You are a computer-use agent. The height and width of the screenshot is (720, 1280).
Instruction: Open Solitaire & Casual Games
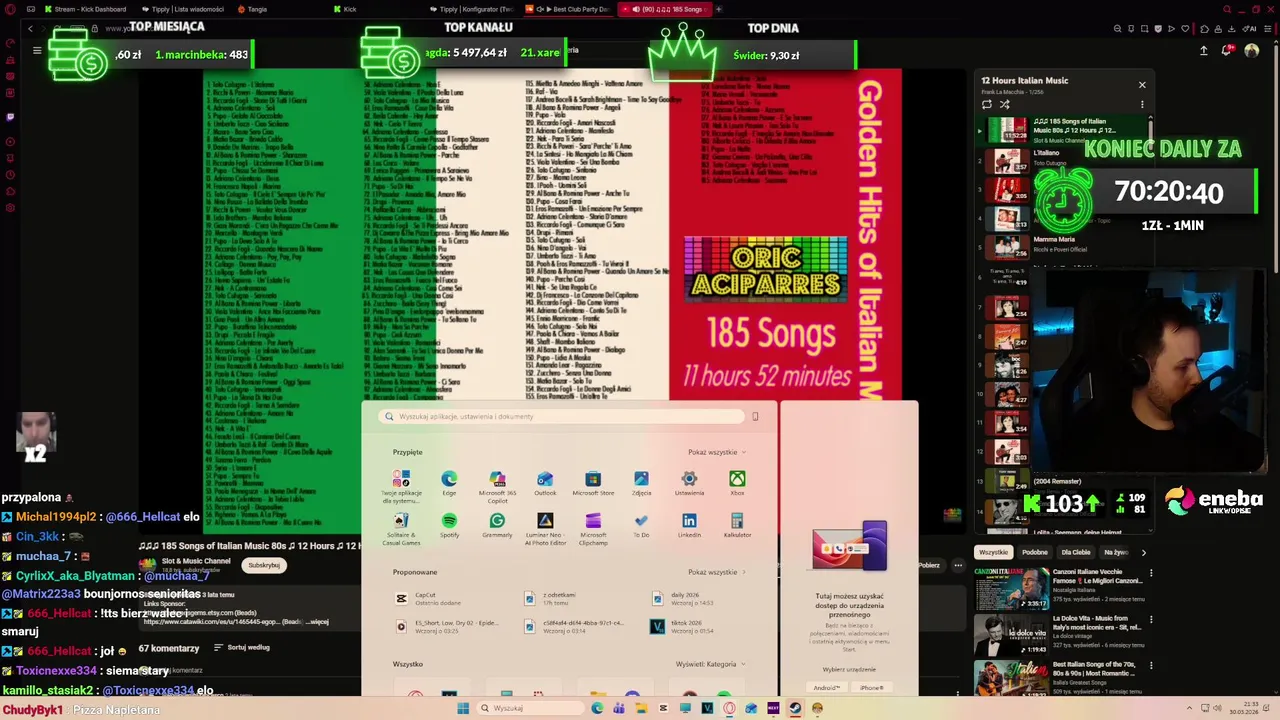click(x=401, y=529)
